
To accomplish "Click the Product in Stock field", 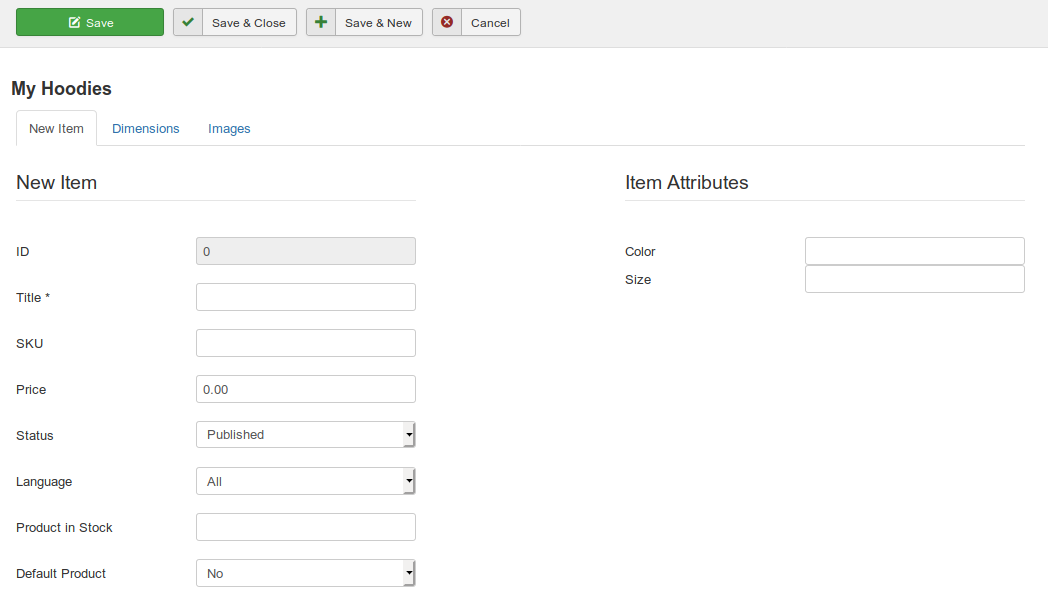I will click(x=305, y=527).
